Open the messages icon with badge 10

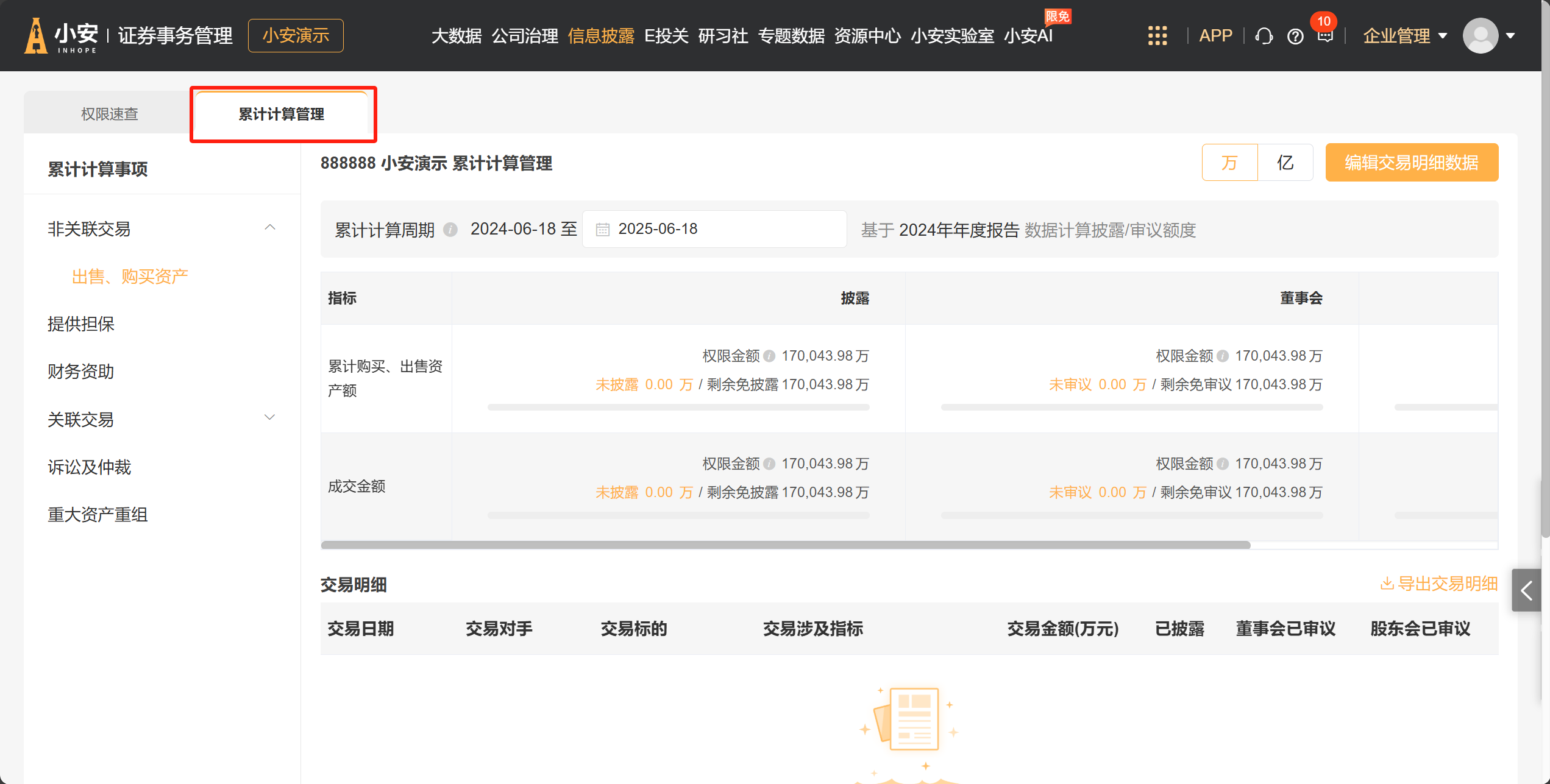coord(1325,35)
